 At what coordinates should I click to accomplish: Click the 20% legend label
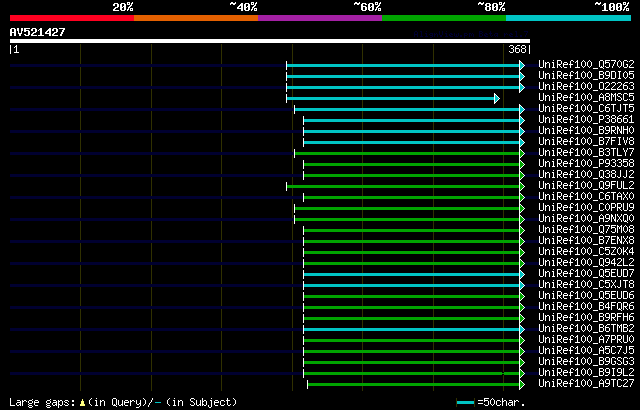[123, 7]
